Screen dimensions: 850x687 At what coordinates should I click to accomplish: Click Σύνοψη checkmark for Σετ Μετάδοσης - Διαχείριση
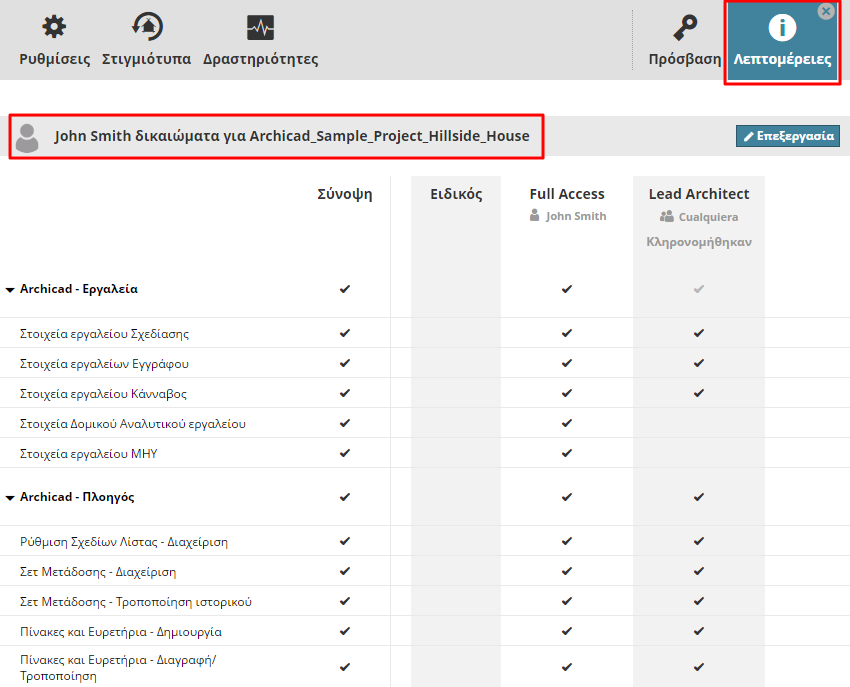pos(345,571)
